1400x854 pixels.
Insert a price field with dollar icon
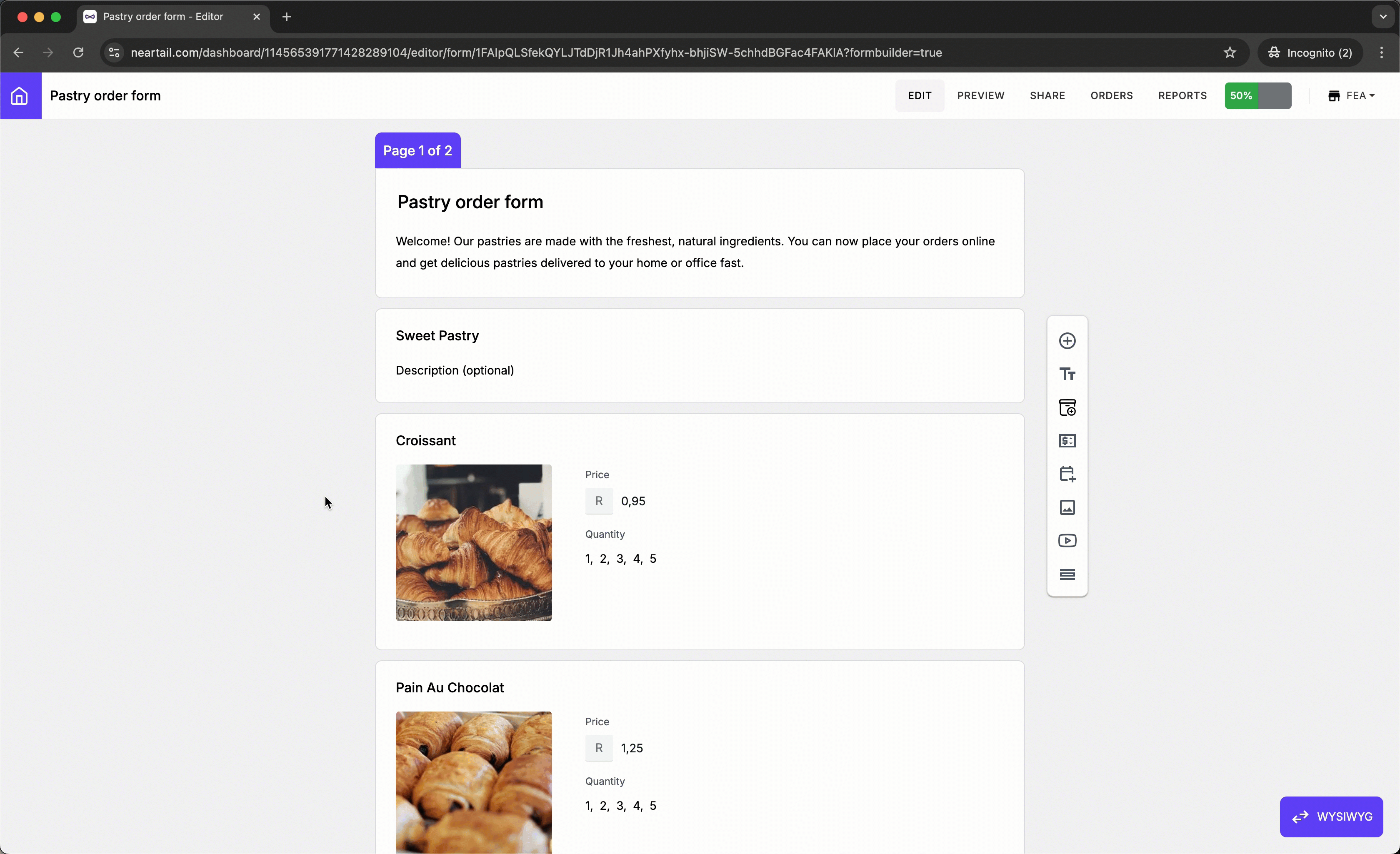pyautogui.click(x=1067, y=441)
